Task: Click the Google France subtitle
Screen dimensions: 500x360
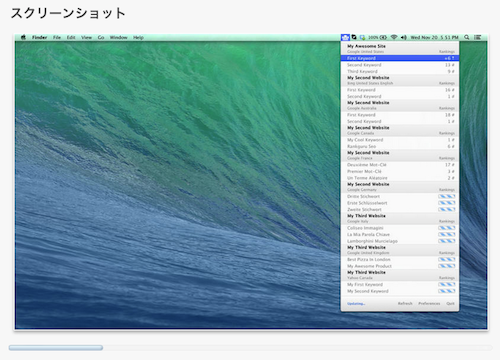Action: coord(360,158)
